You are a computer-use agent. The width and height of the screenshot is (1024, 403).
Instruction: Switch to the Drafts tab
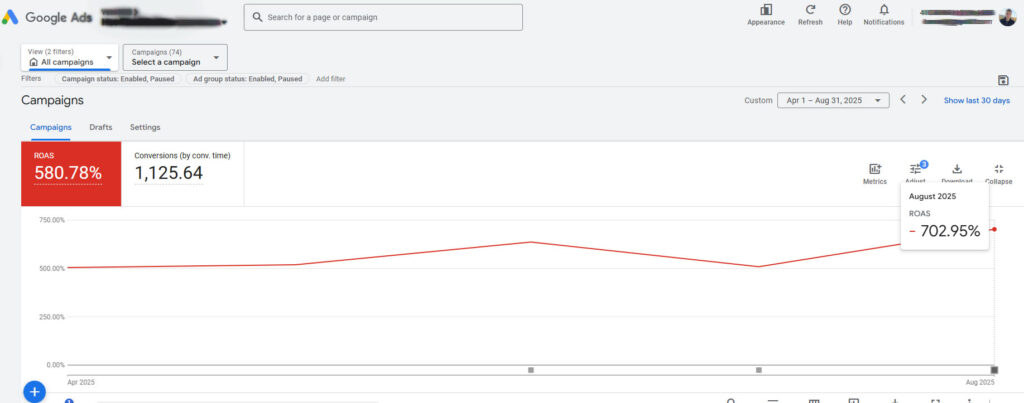[x=101, y=127]
